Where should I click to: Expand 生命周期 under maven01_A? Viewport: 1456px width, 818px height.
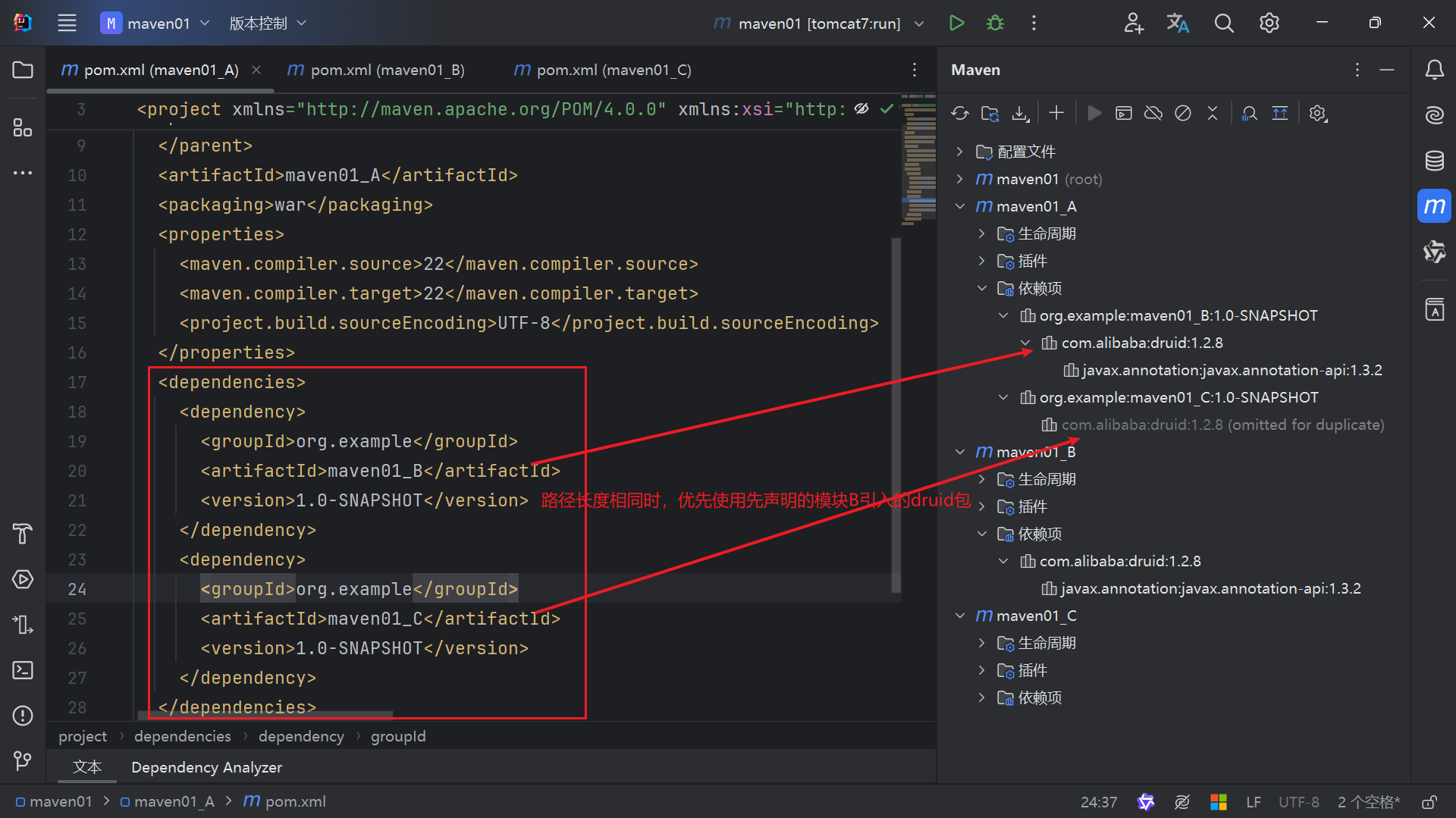(981, 233)
